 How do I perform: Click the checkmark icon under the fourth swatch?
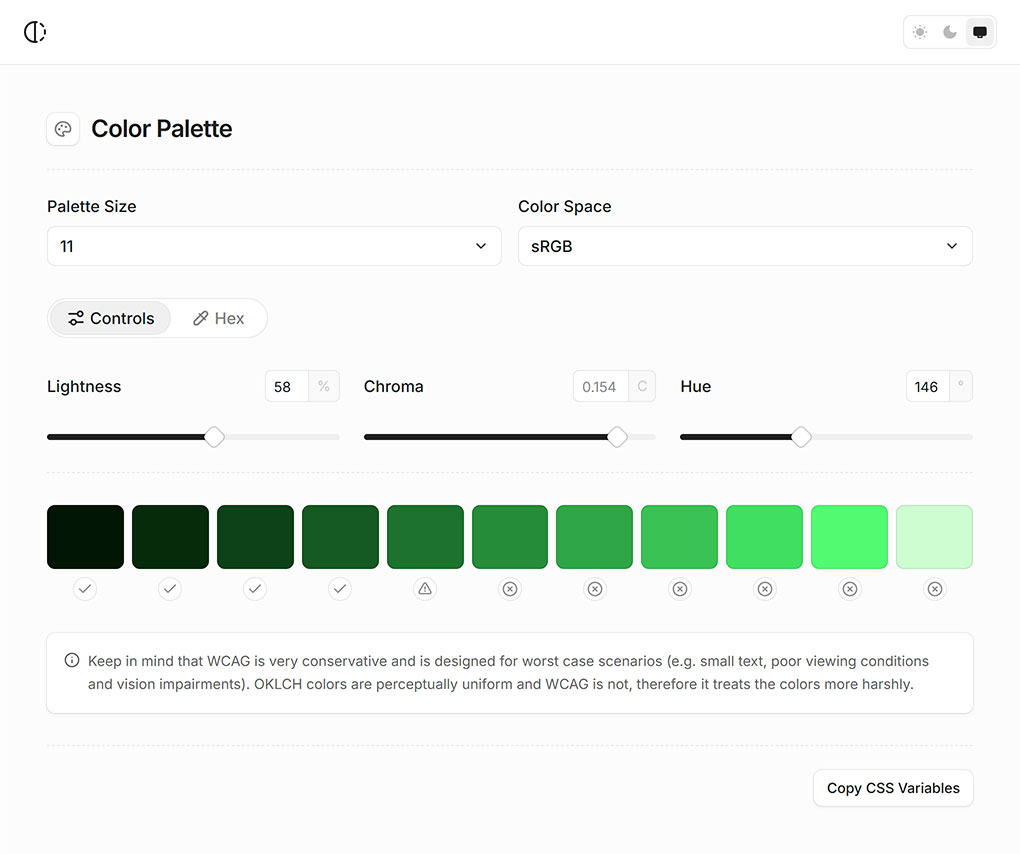tap(340, 589)
